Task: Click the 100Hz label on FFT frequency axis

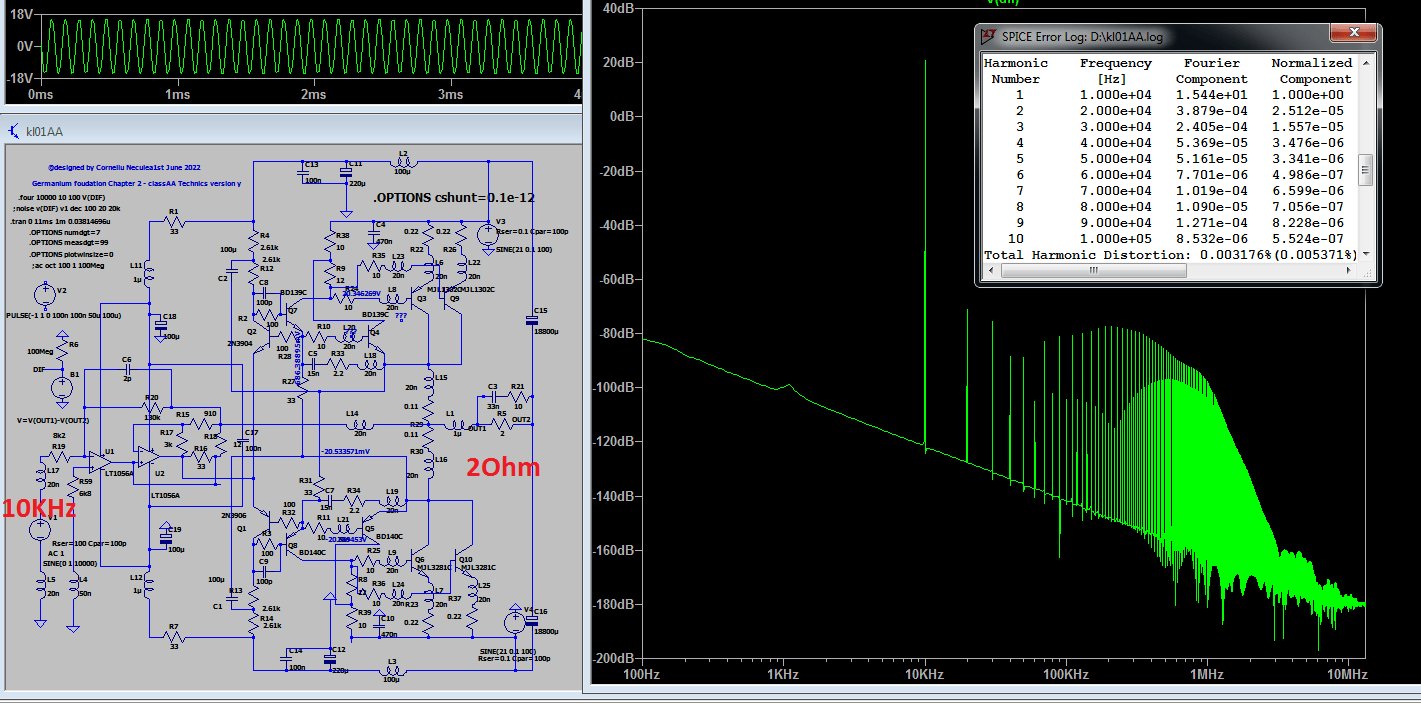Action: 641,675
